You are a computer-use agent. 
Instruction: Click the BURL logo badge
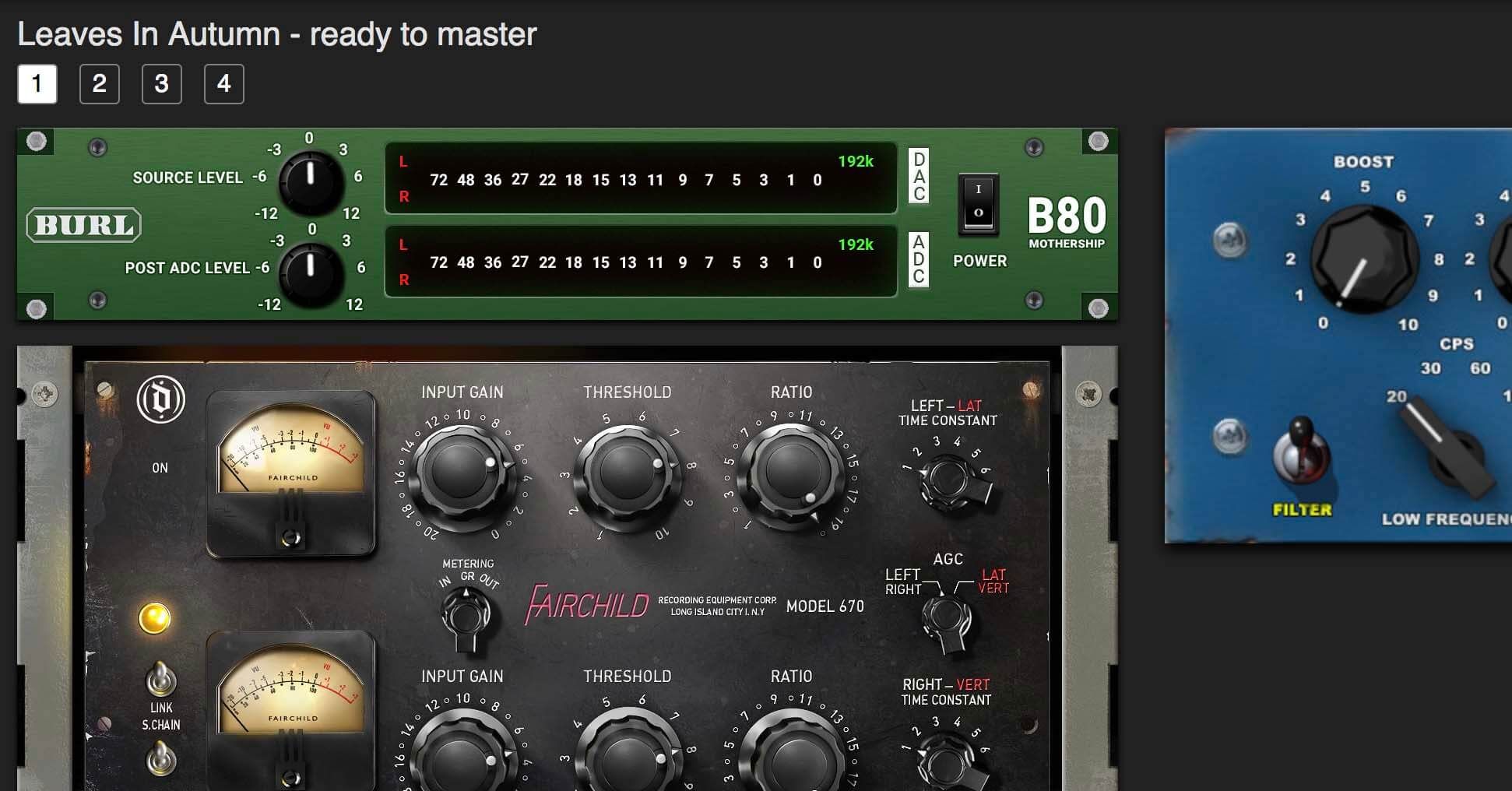(x=84, y=225)
